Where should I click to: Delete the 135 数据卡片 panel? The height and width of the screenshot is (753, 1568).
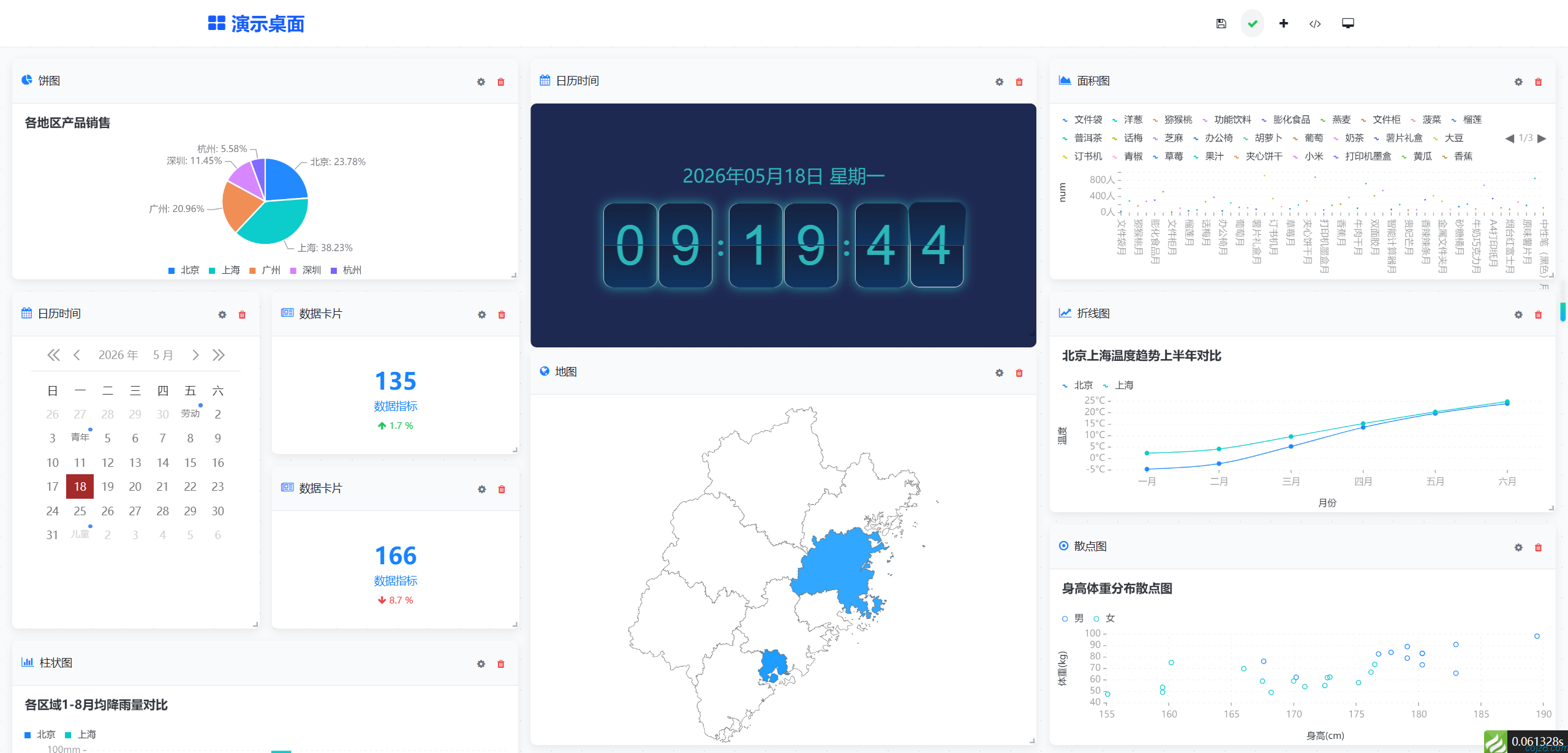(502, 314)
